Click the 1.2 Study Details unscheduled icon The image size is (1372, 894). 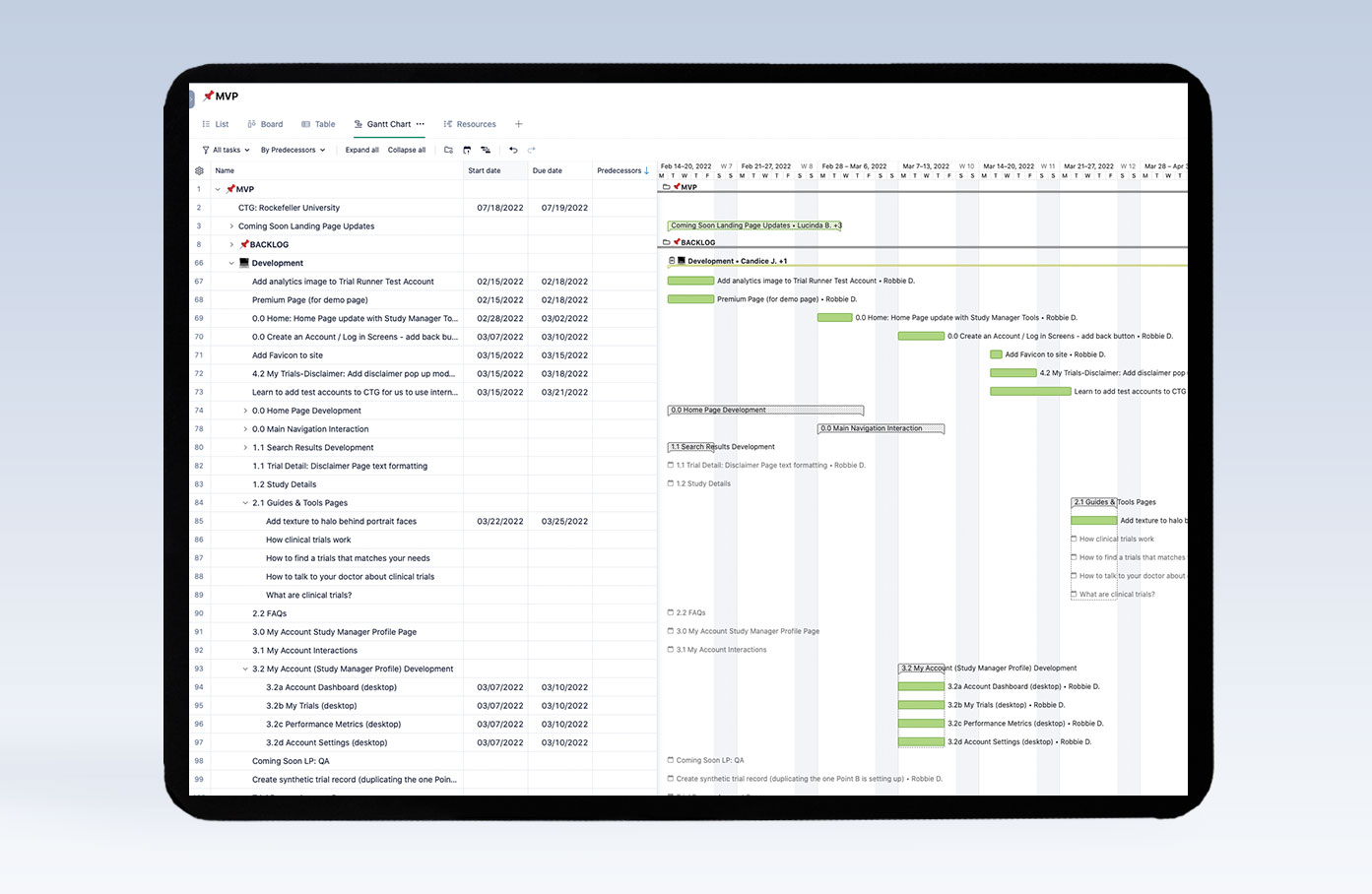coord(671,483)
